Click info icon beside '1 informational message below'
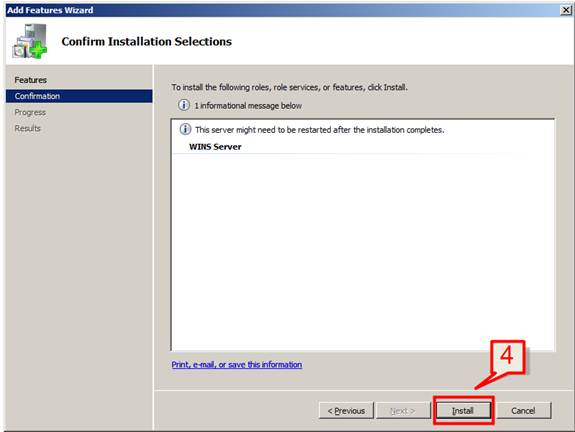Image resolution: width=575 pixels, height=432 pixels. 184,105
